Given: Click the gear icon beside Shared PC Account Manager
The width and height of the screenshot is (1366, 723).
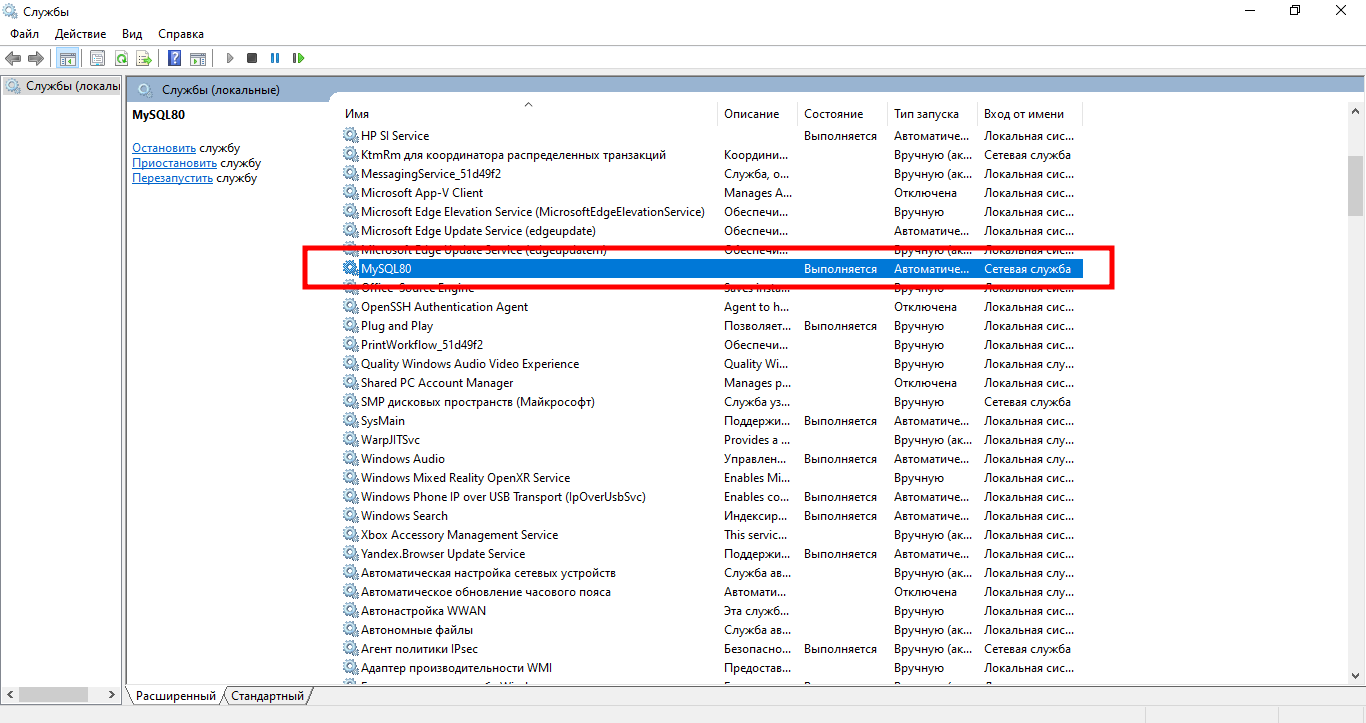Looking at the screenshot, I should [x=350, y=383].
